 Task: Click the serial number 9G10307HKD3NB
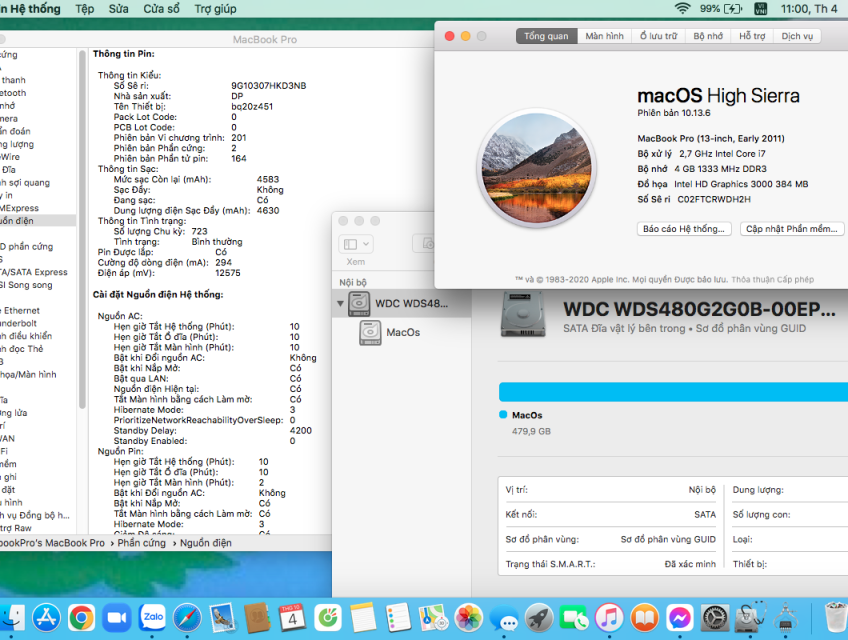click(269, 85)
